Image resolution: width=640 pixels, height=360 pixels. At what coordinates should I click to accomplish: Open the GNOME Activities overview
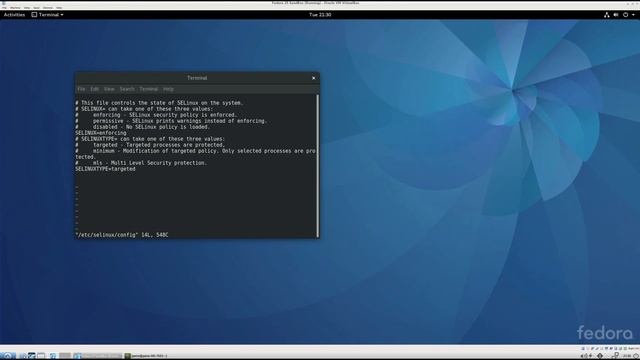pos(14,15)
